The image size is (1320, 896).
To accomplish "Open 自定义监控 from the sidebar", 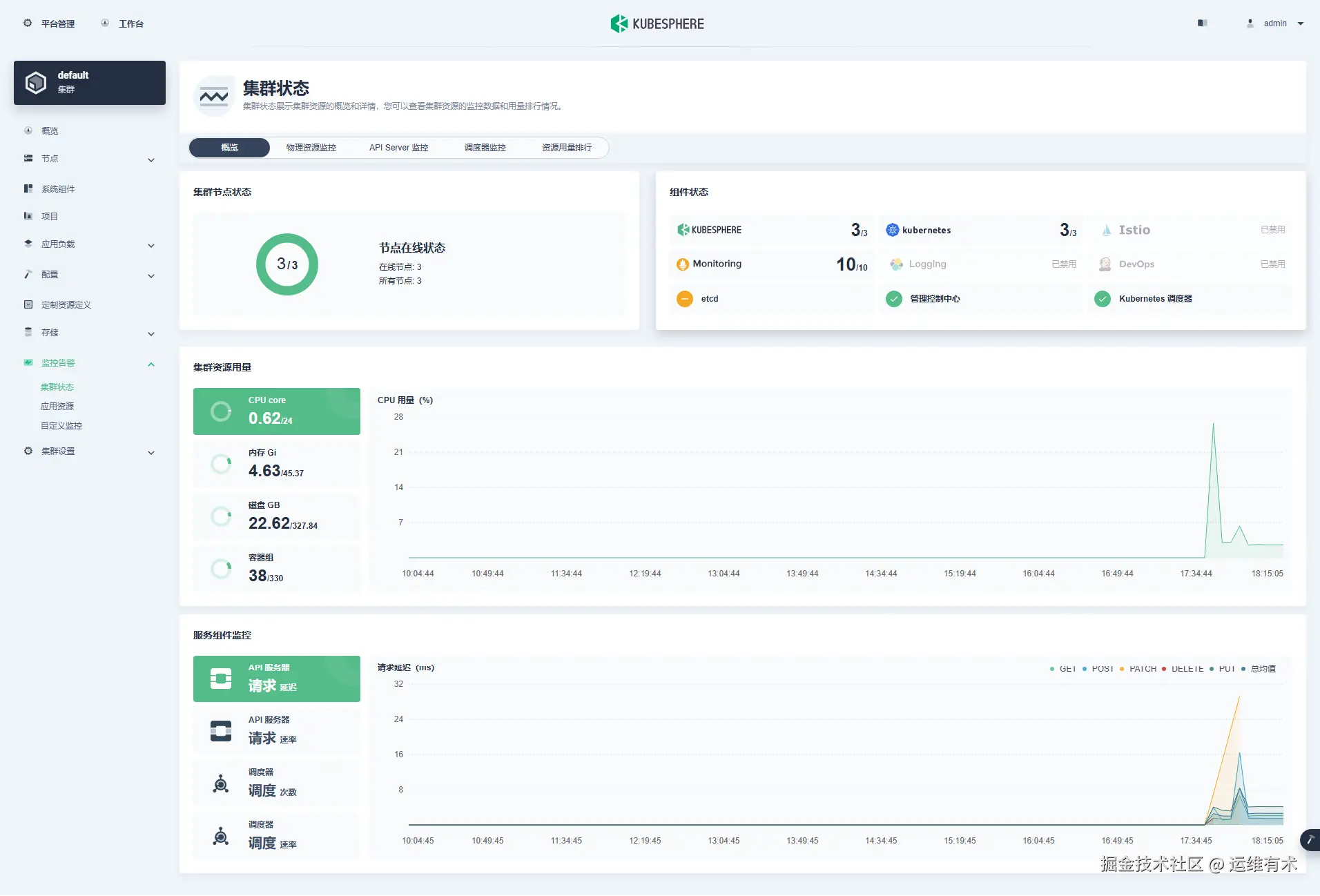I will [61, 425].
